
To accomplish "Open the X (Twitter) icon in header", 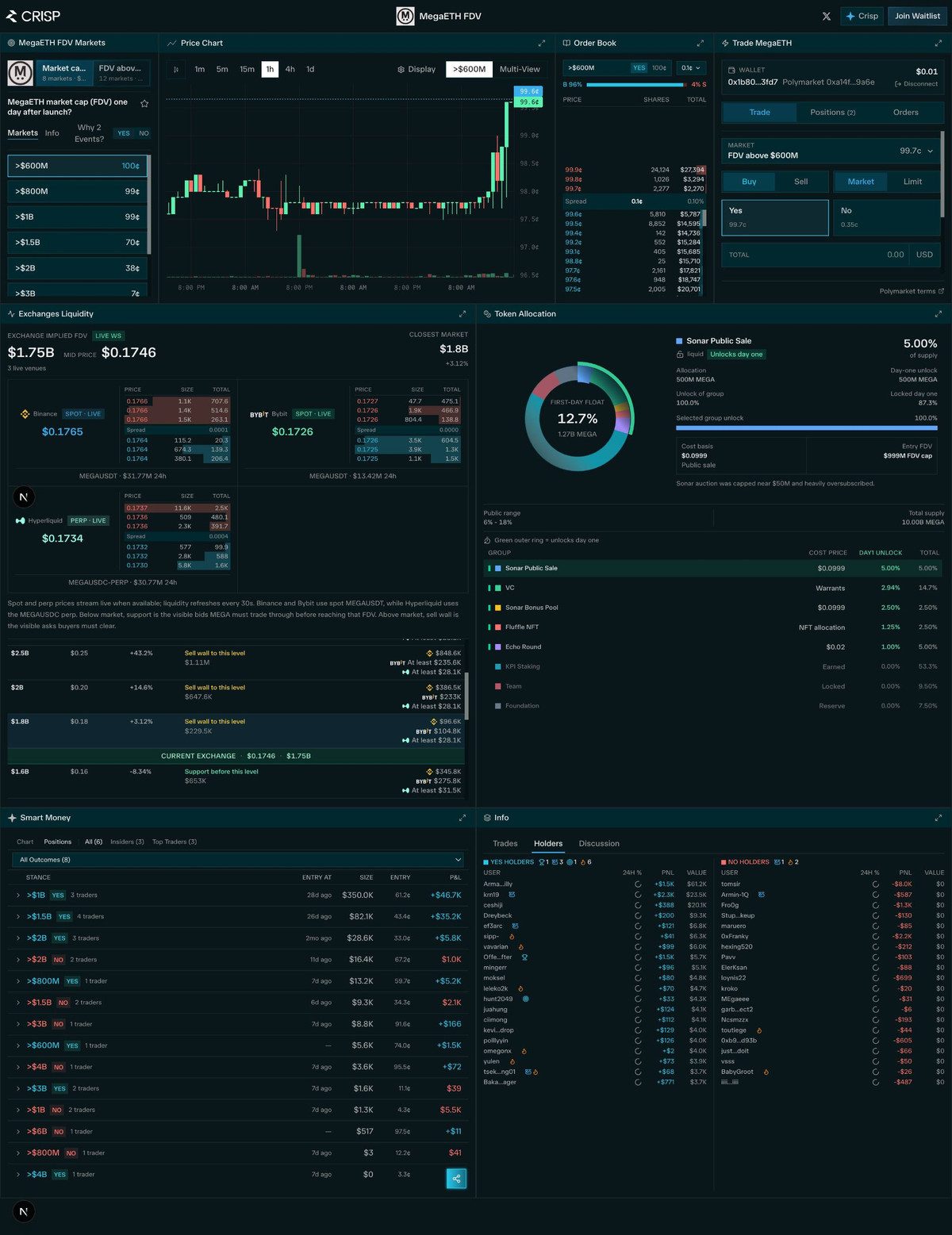I will click(x=826, y=16).
